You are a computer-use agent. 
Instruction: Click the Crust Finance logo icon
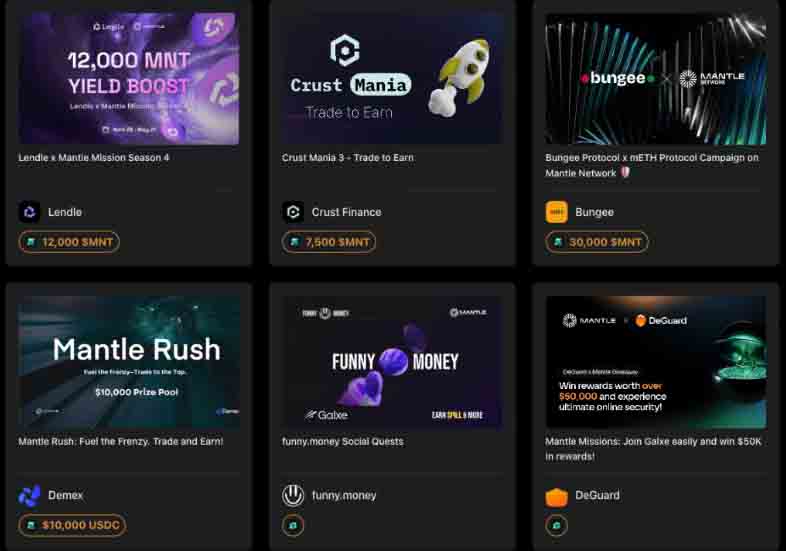pyautogui.click(x=293, y=212)
